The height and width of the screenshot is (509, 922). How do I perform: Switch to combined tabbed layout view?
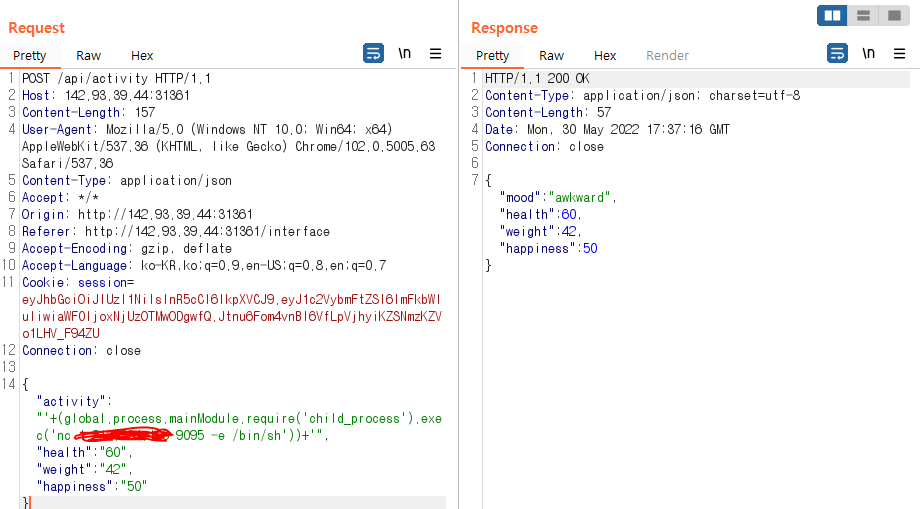coord(894,16)
